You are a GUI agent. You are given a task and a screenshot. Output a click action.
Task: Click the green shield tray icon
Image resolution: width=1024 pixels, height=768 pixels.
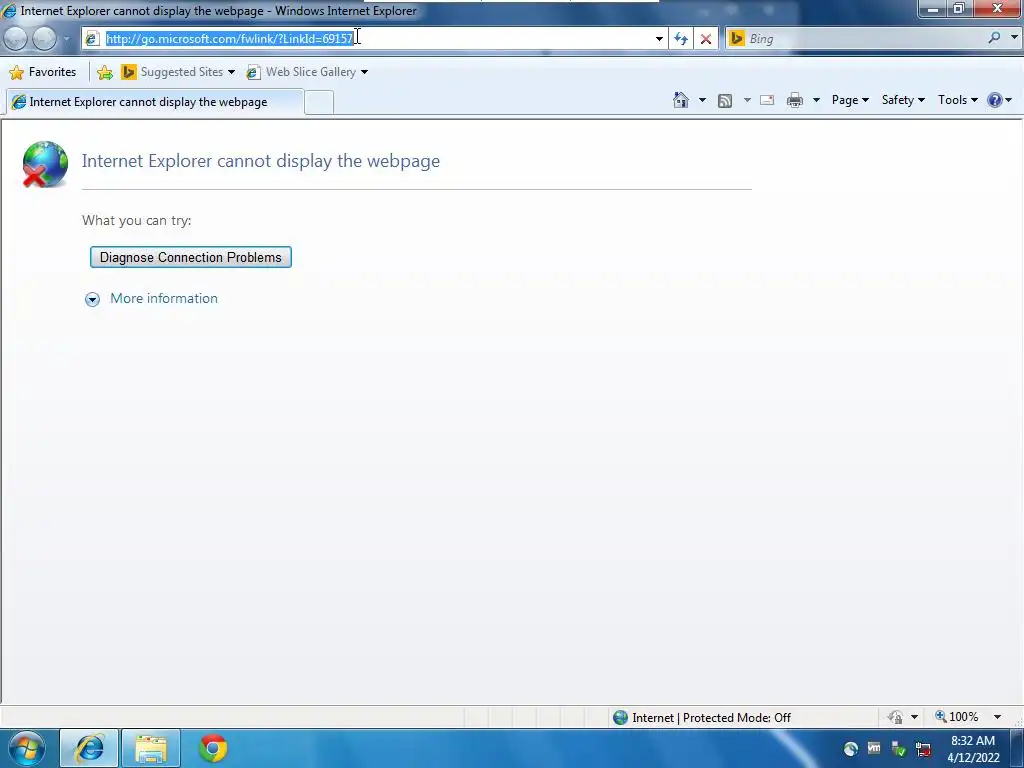click(899, 748)
